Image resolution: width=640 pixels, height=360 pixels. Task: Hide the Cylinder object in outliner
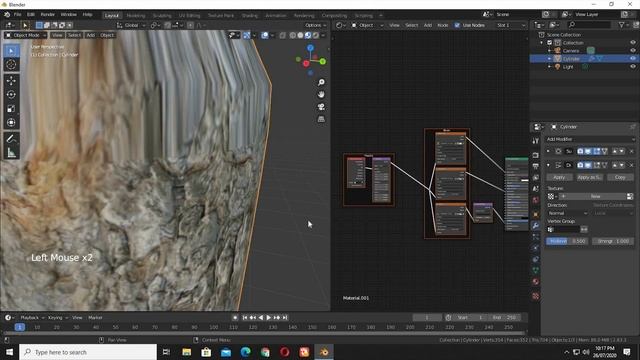[633, 59]
